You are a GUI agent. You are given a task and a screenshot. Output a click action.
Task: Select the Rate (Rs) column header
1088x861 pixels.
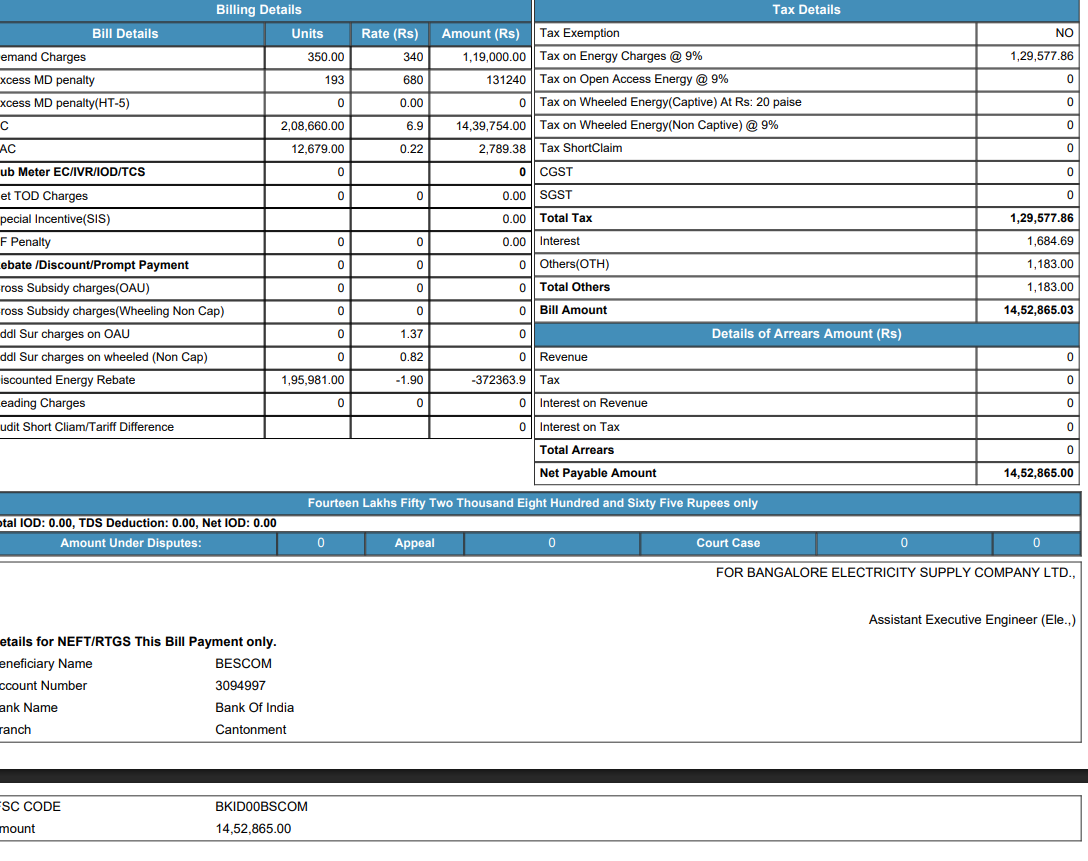click(x=390, y=33)
